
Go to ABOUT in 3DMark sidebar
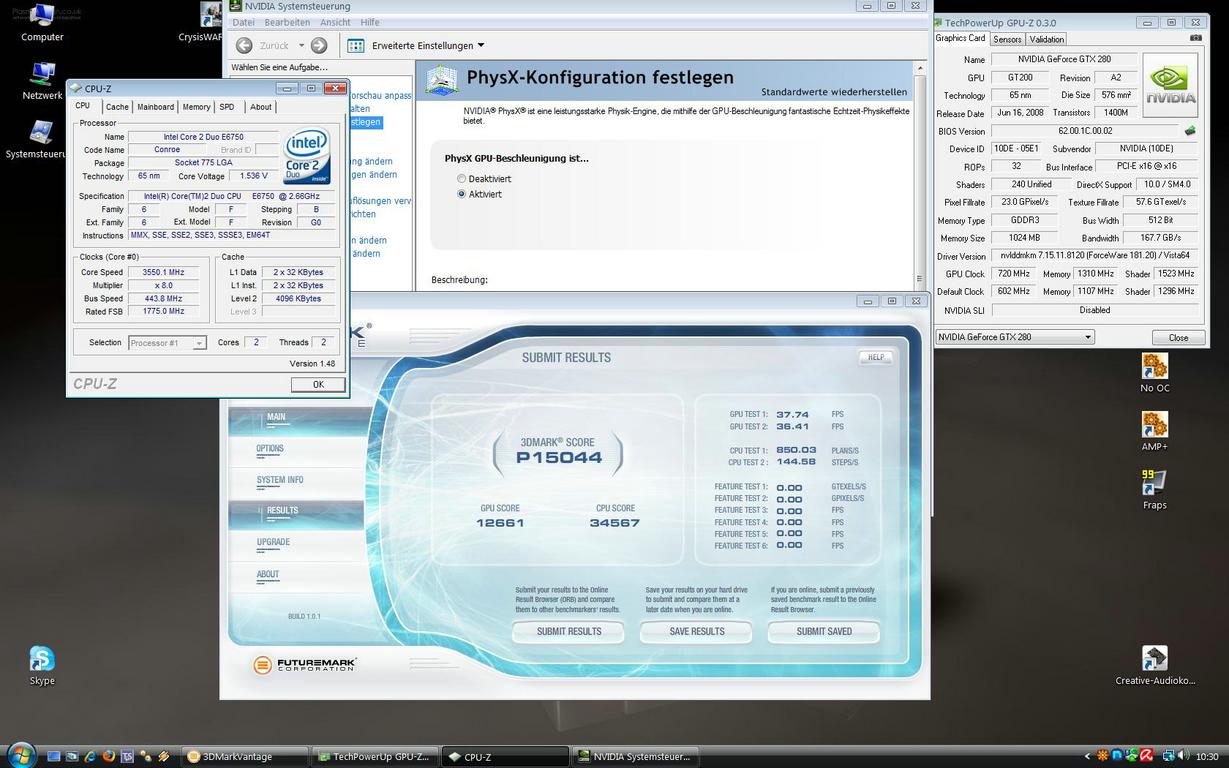[x=268, y=574]
